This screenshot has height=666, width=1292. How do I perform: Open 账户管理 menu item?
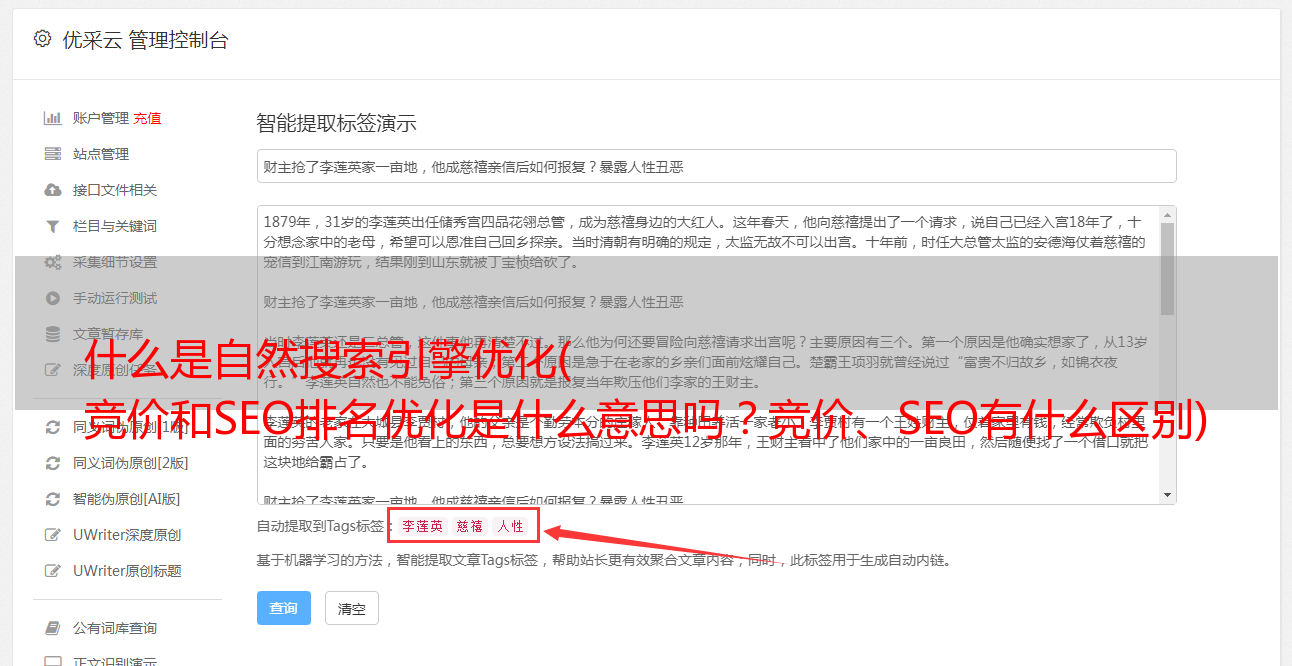pyautogui.click(x=101, y=118)
